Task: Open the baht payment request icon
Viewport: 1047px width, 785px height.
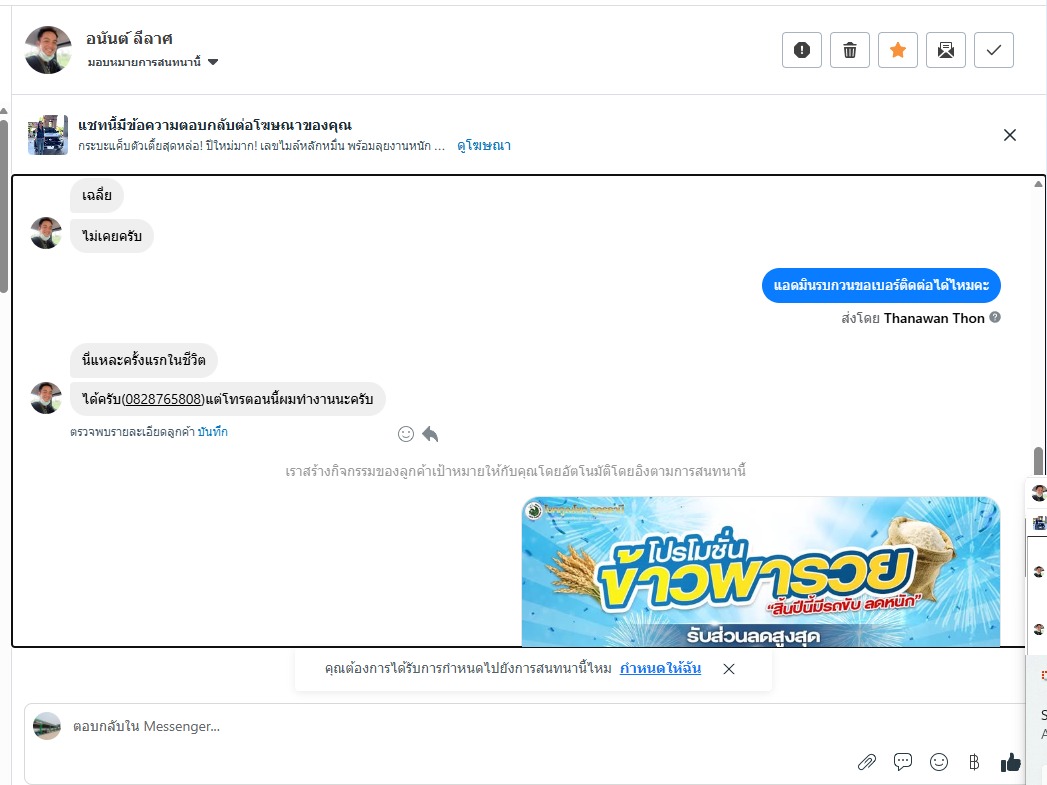Action: pyautogui.click(x=974, y=762)
